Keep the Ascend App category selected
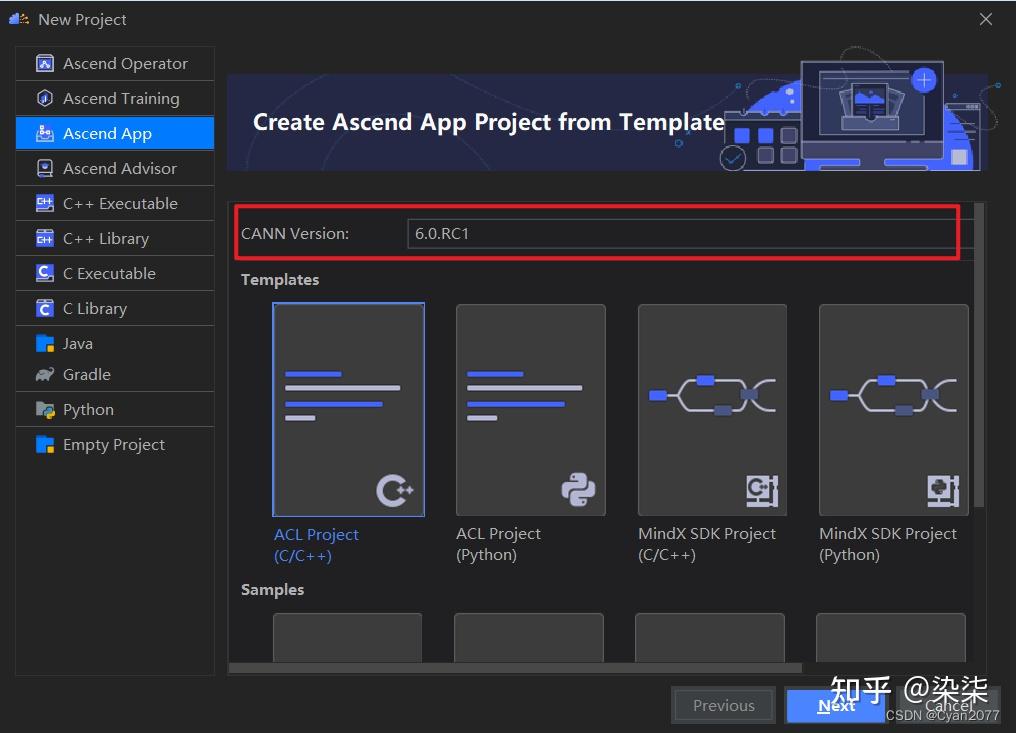Screen dimensions: 1016x733 click(107, 132)
